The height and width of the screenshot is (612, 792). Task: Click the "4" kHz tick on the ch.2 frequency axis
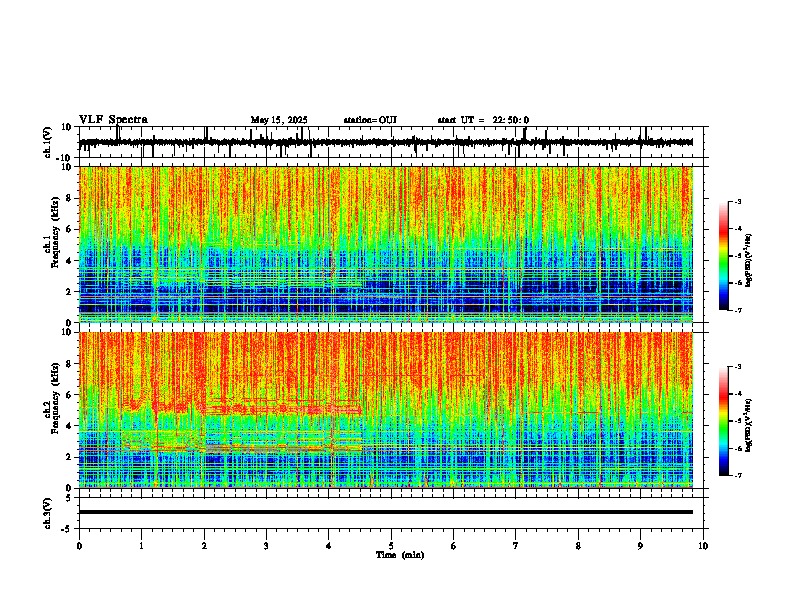pyautogui.click(x=69, y=426)
